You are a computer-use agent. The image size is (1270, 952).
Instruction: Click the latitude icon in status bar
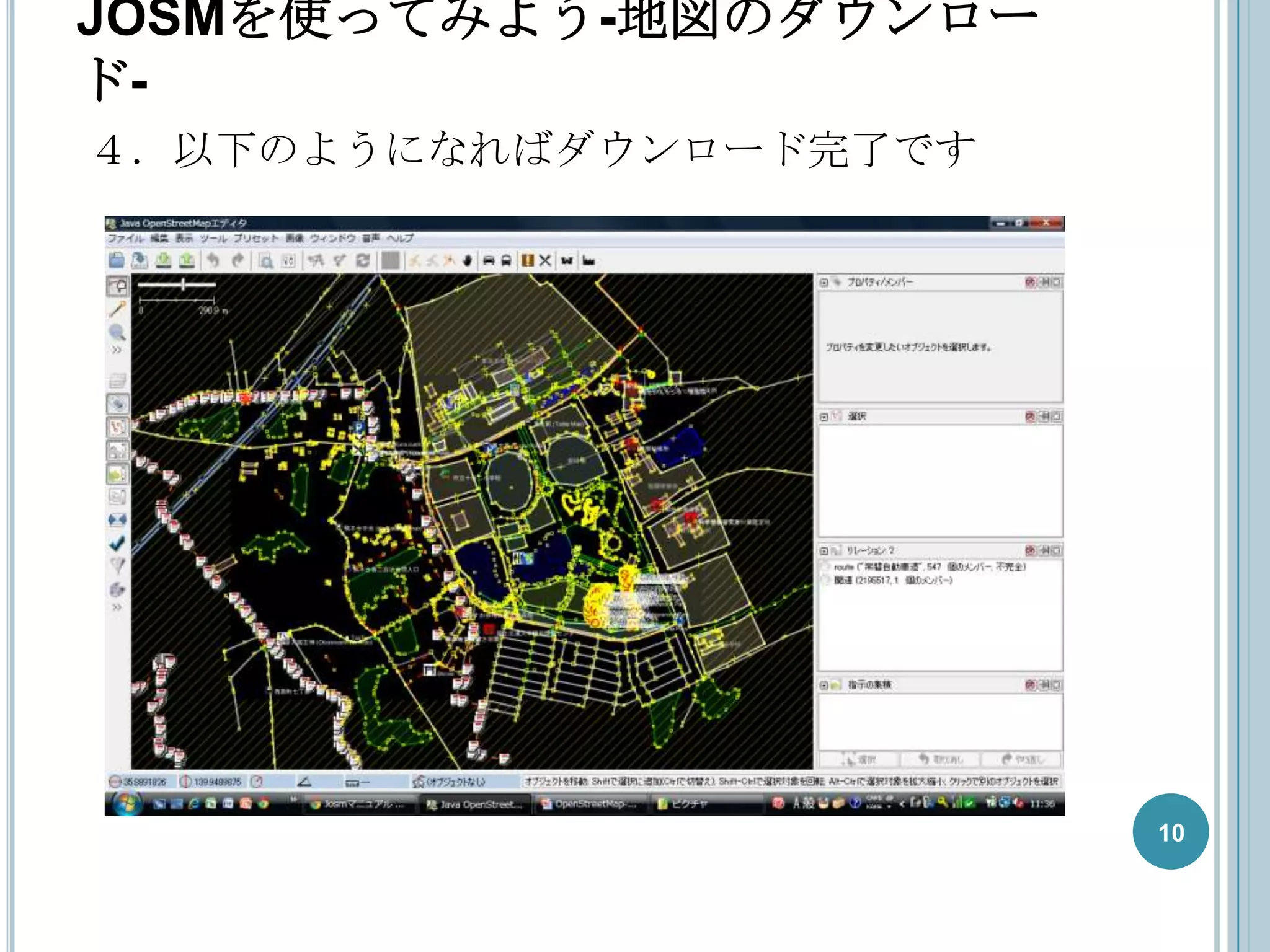point(115,782)
